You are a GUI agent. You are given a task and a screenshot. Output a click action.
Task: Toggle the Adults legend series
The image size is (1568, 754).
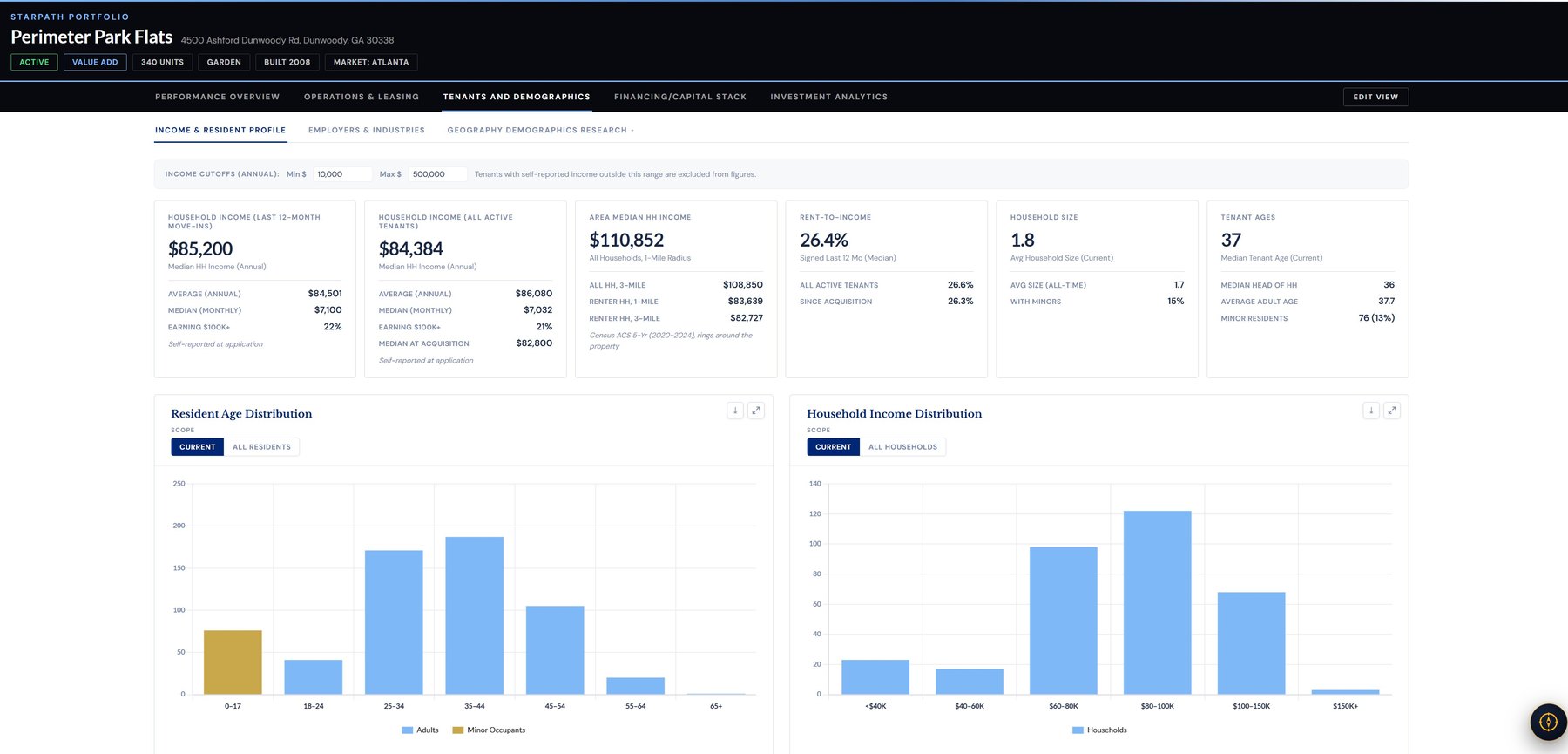[420, 730]
